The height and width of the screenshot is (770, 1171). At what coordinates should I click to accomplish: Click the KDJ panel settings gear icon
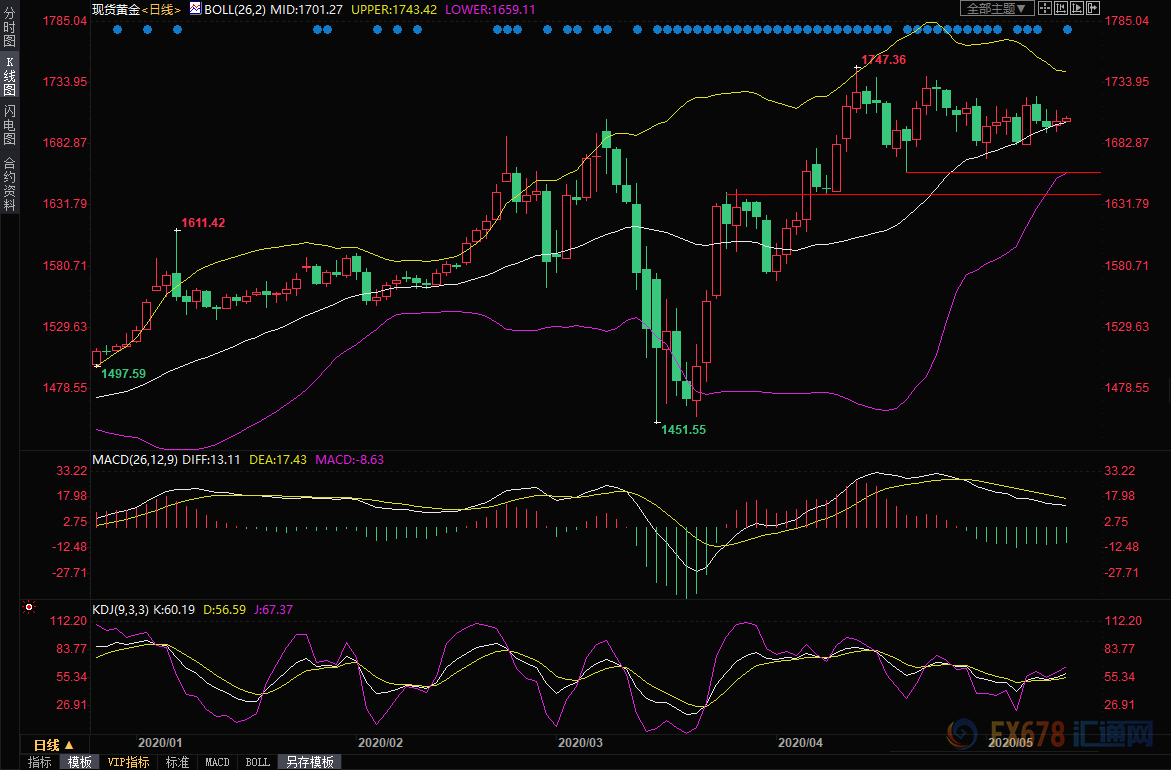pos(28,607)
